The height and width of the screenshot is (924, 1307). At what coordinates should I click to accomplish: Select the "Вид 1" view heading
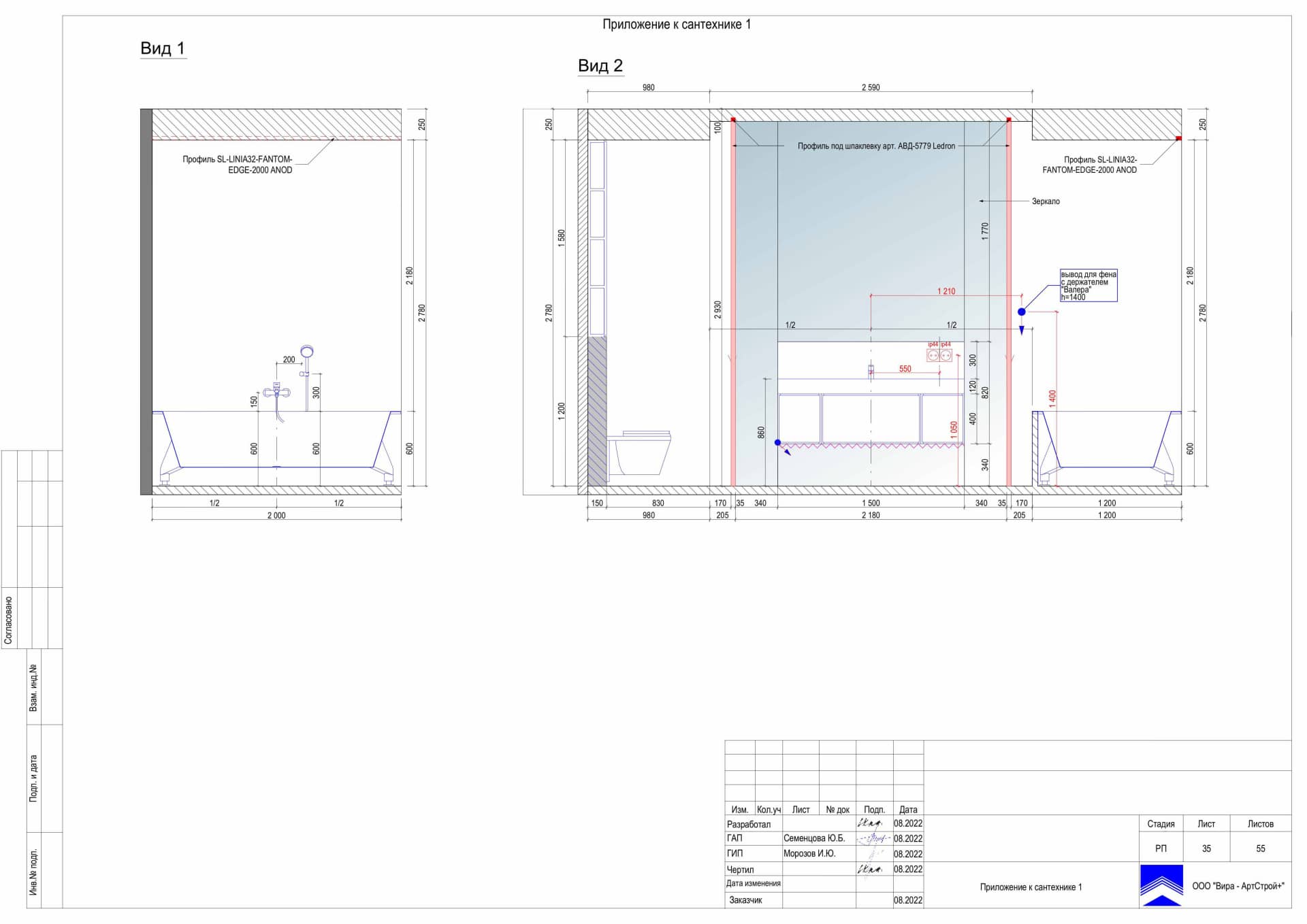[163, 48]
